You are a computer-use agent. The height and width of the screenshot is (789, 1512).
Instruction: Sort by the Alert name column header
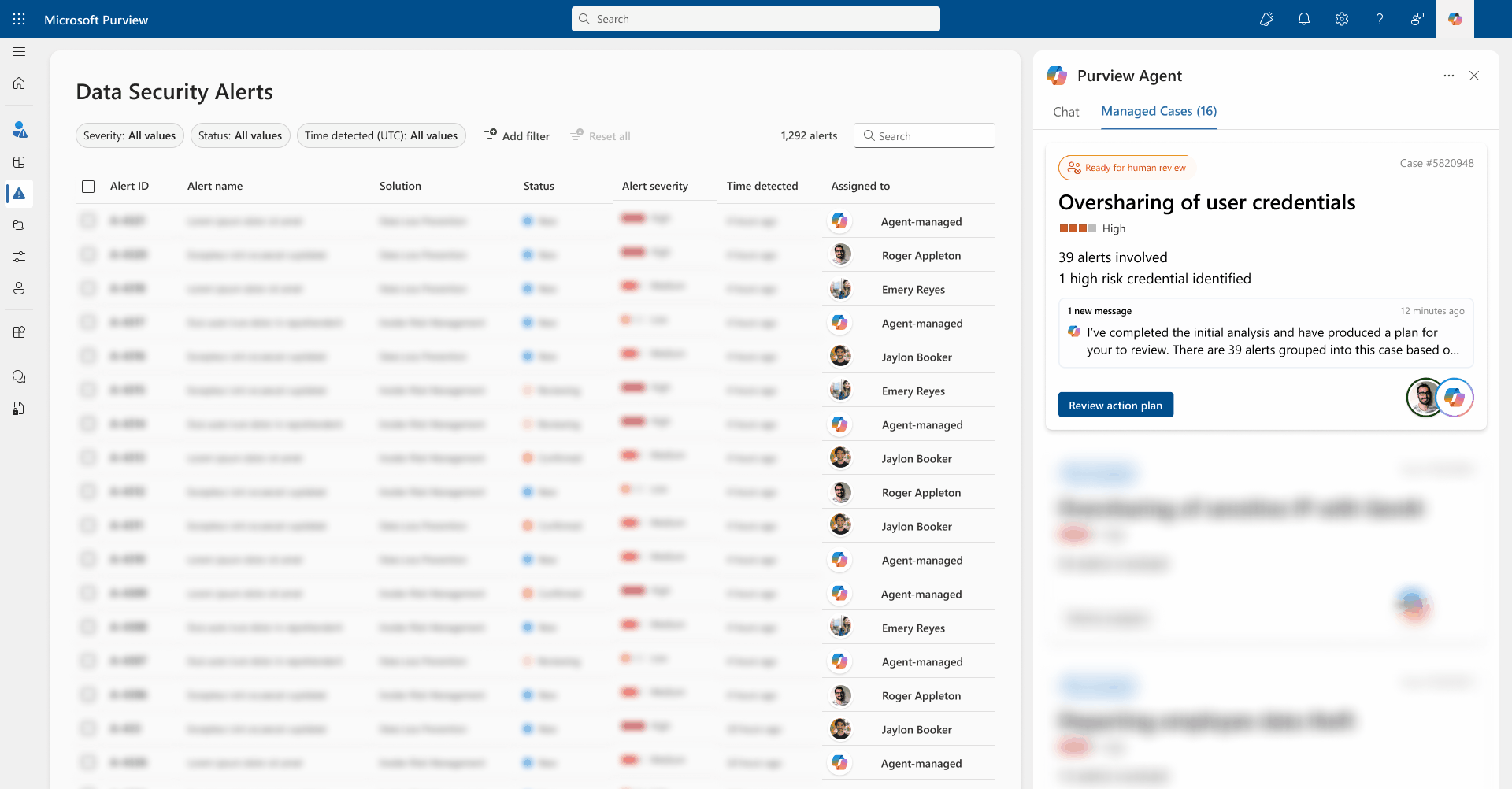[215, 186]
